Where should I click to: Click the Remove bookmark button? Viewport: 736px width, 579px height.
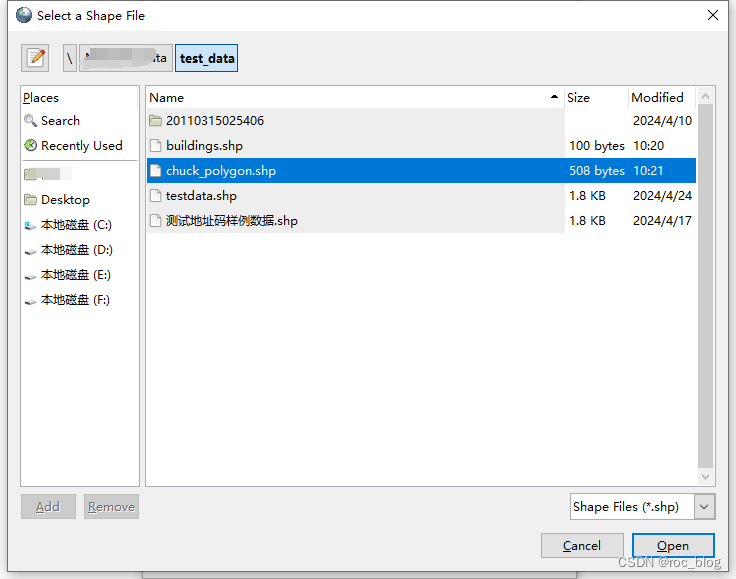click(111, 507)
